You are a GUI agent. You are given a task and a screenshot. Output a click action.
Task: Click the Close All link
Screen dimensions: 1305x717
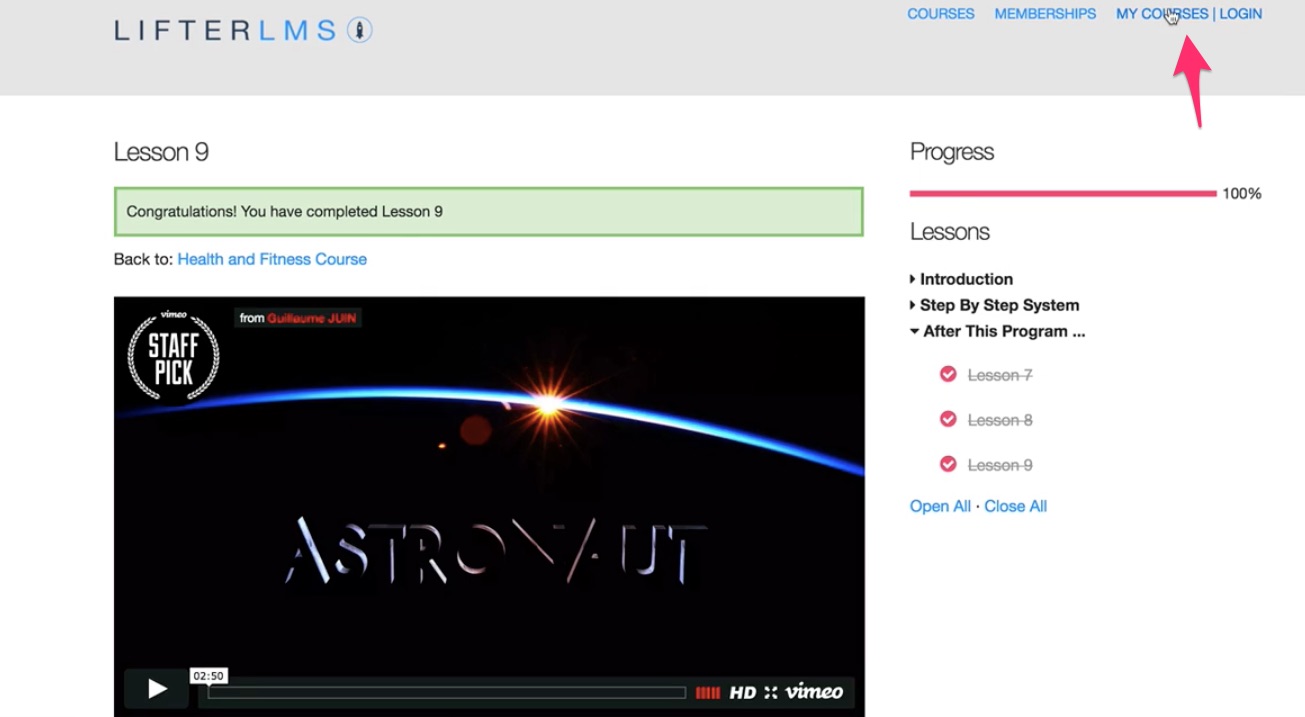coord(1015,506)
